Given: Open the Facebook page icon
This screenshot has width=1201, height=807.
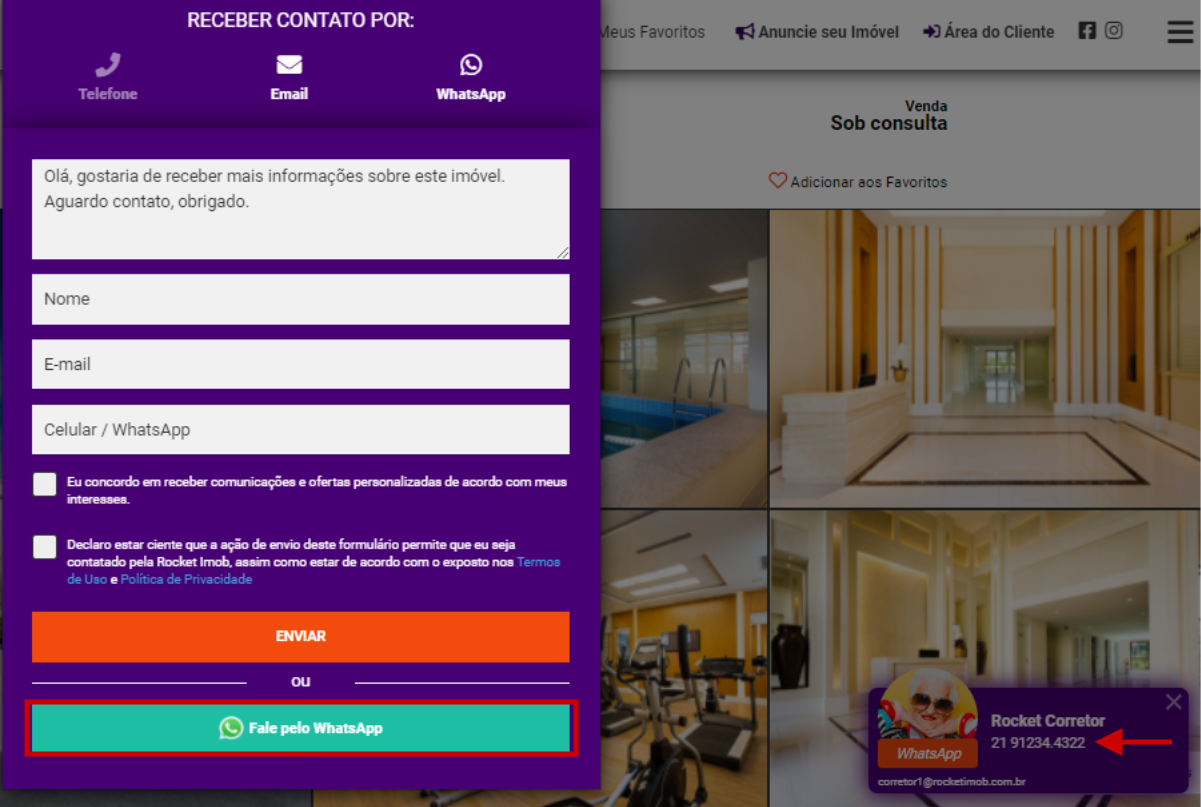Looking at the screenshot, I should pos(1087,31).
